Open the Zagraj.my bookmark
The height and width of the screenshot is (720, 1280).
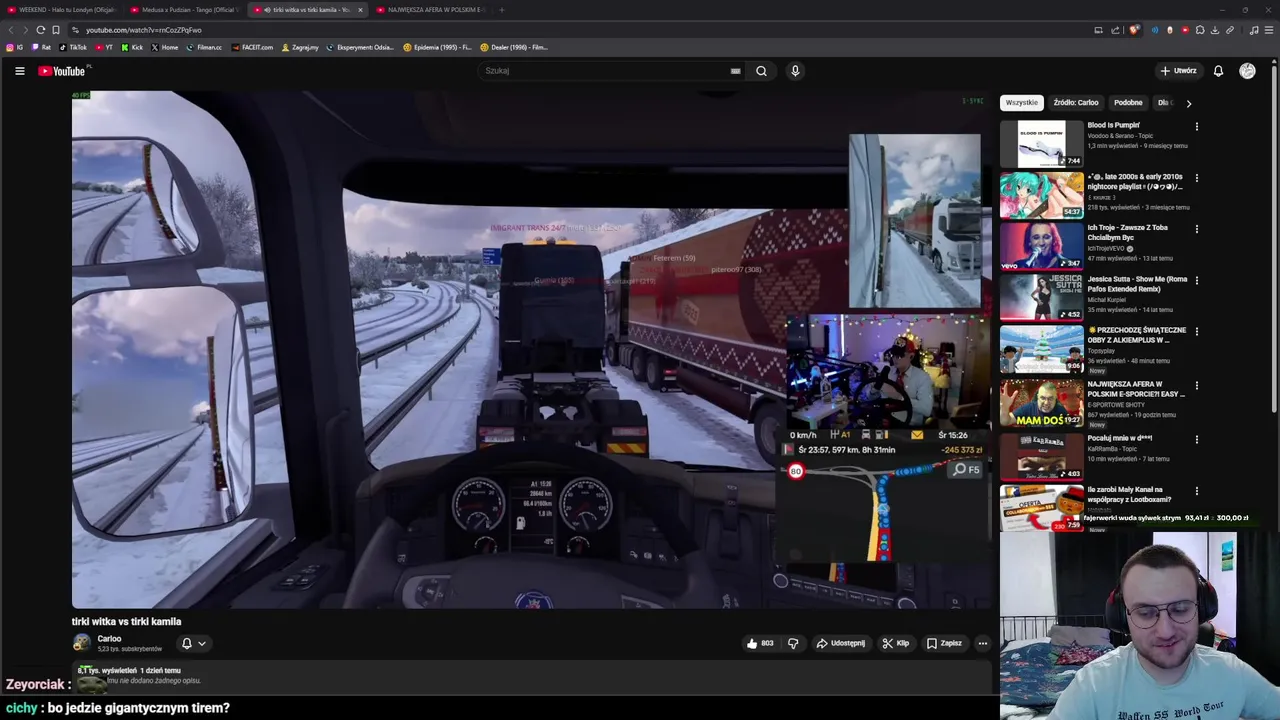[x=300, y=47]
